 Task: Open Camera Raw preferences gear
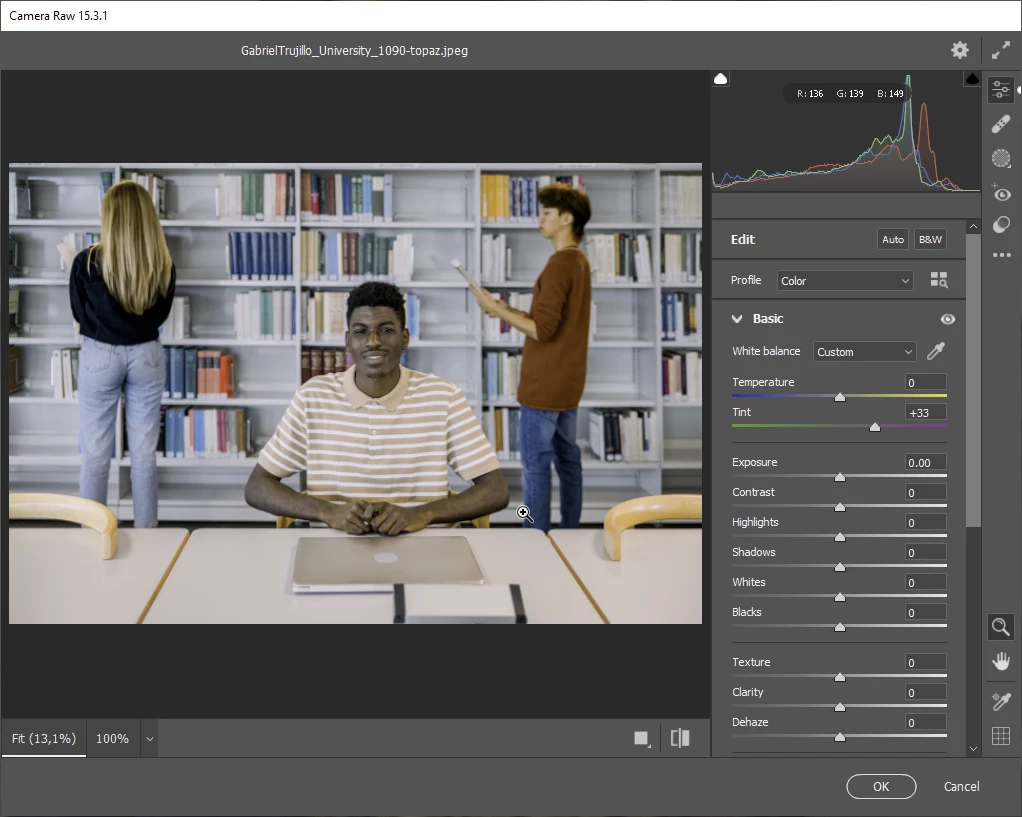tap(959, 50)
